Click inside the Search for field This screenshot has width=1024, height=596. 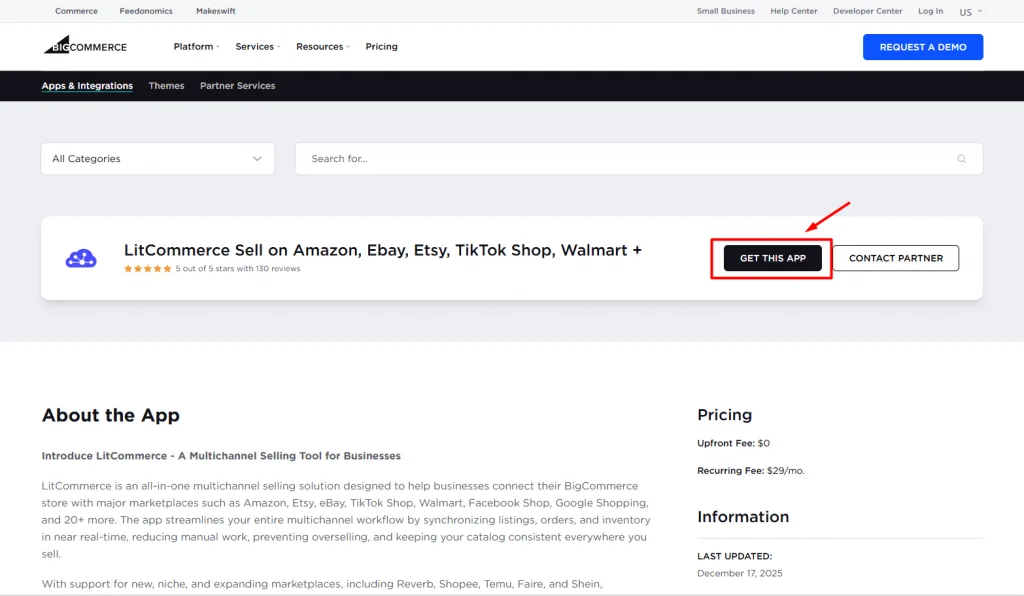(500, 158)
